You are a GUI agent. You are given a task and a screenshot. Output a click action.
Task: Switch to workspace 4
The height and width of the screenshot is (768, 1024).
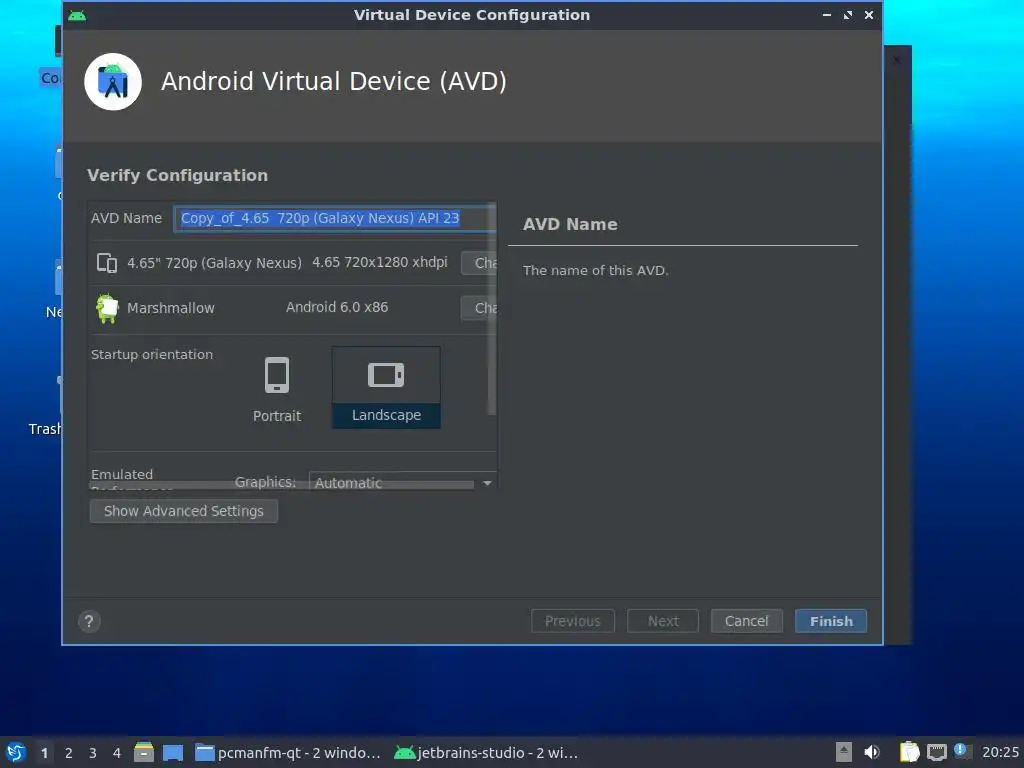(x=117, y=753)
